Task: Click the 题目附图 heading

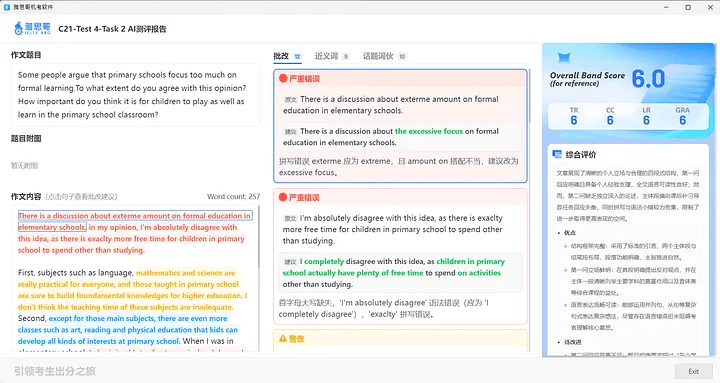Action: coord(26,139)
